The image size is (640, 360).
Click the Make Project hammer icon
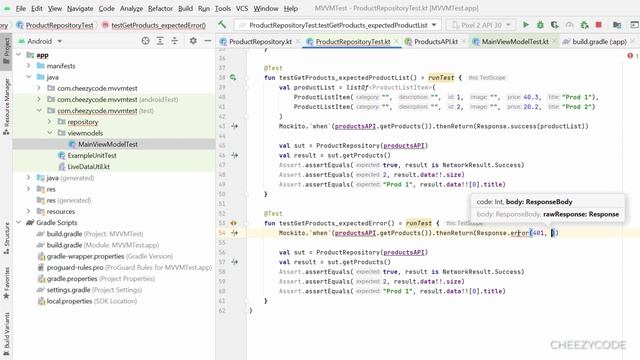coord(222,25)
